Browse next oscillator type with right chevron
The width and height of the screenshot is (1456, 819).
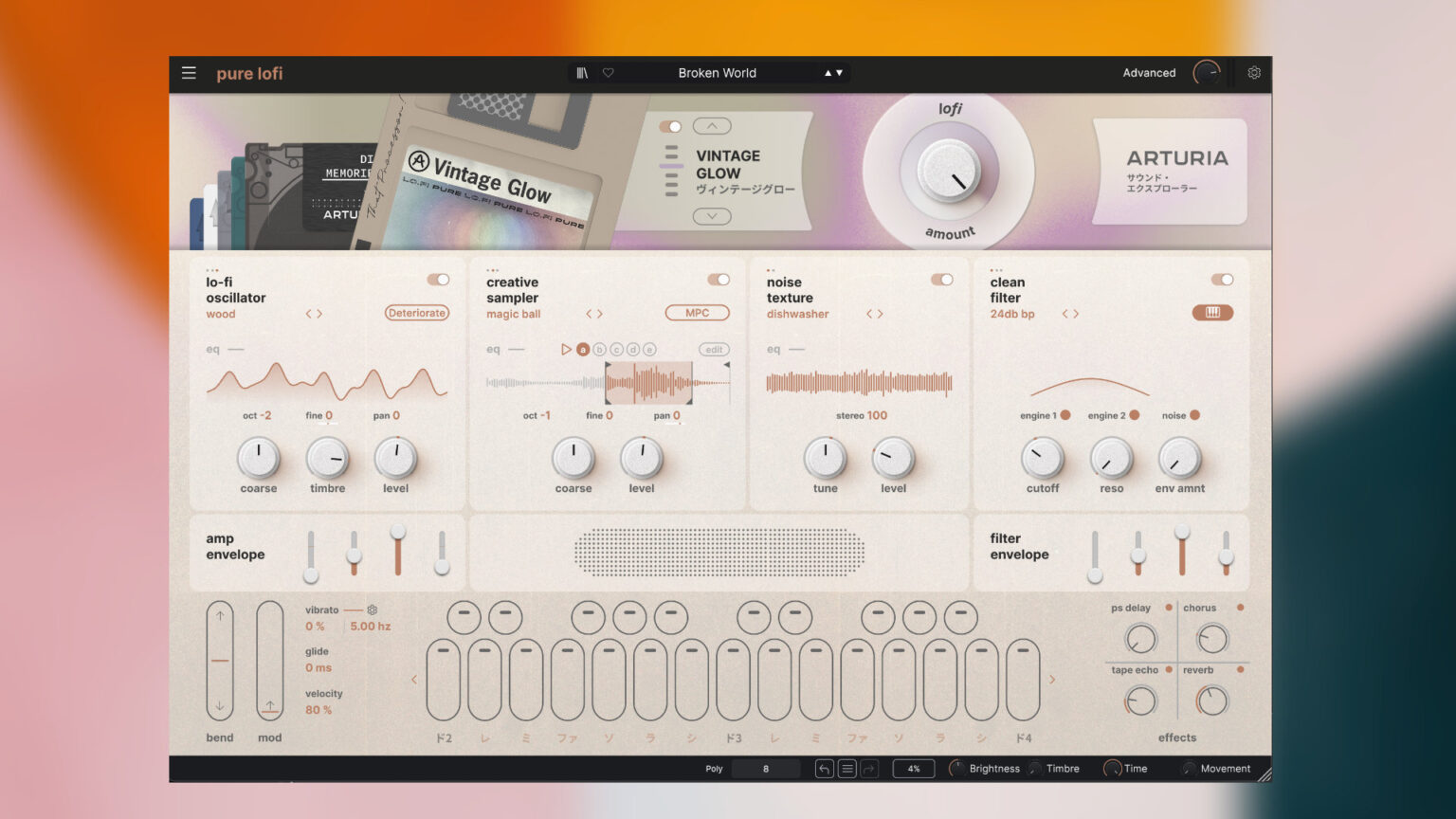pyautogui.click(x=321, y=313)
